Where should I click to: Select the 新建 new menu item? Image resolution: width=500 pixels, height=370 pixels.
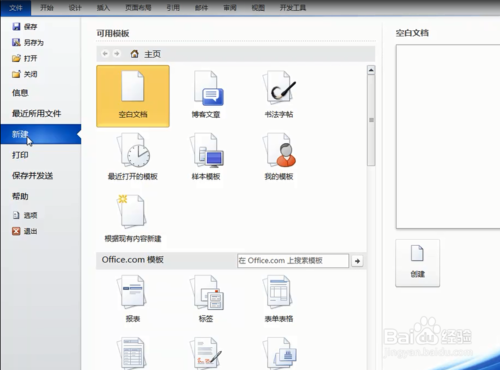[41, 134]
